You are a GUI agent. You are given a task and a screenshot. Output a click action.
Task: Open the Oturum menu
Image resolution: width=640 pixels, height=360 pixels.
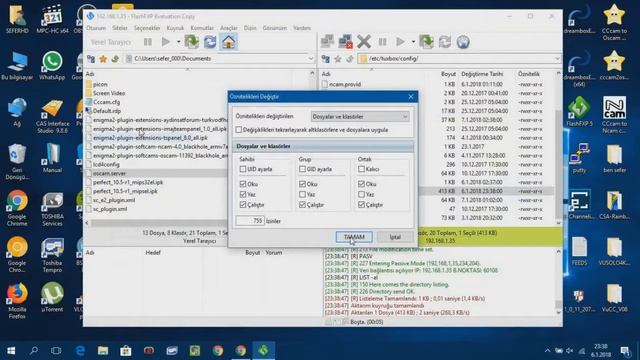[96, 28]
